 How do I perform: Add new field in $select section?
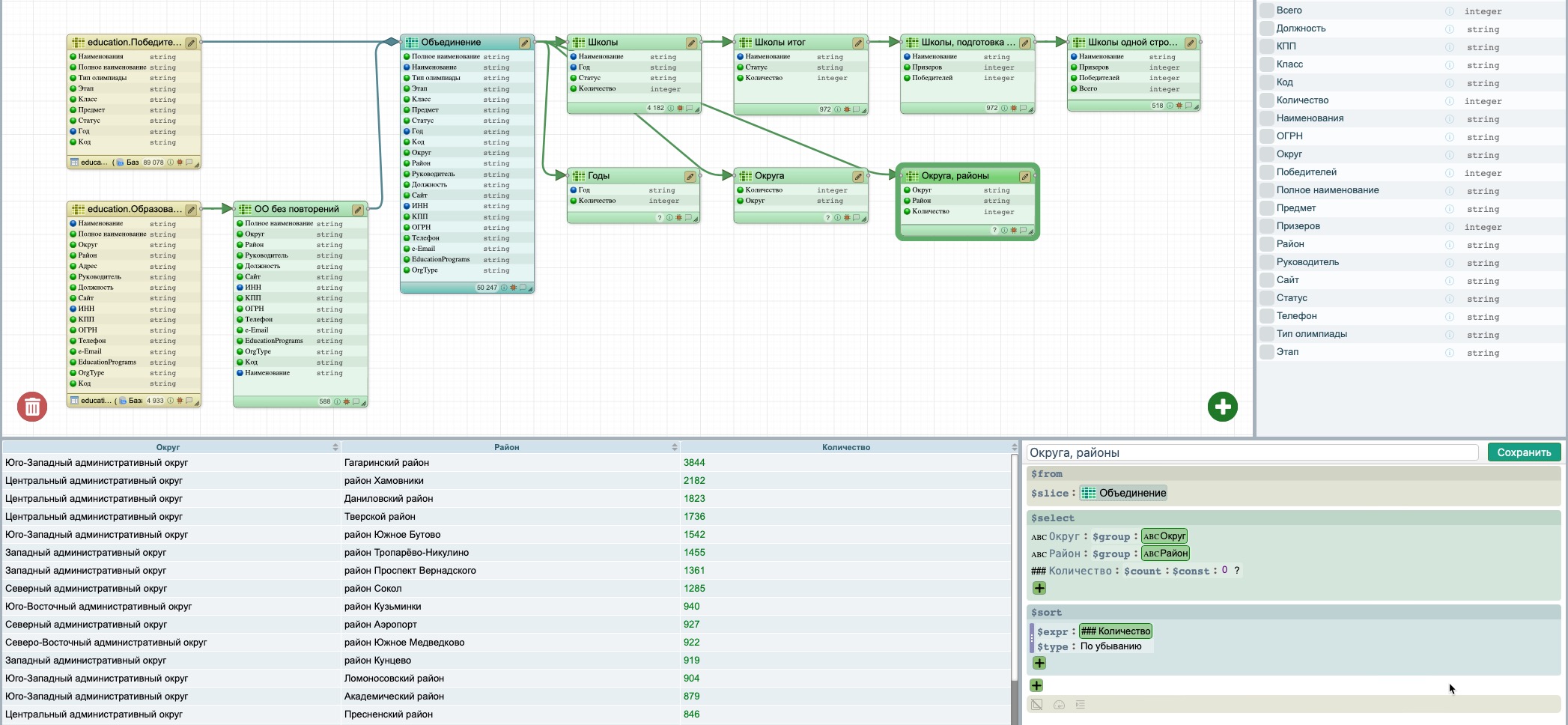(1039, 589)
